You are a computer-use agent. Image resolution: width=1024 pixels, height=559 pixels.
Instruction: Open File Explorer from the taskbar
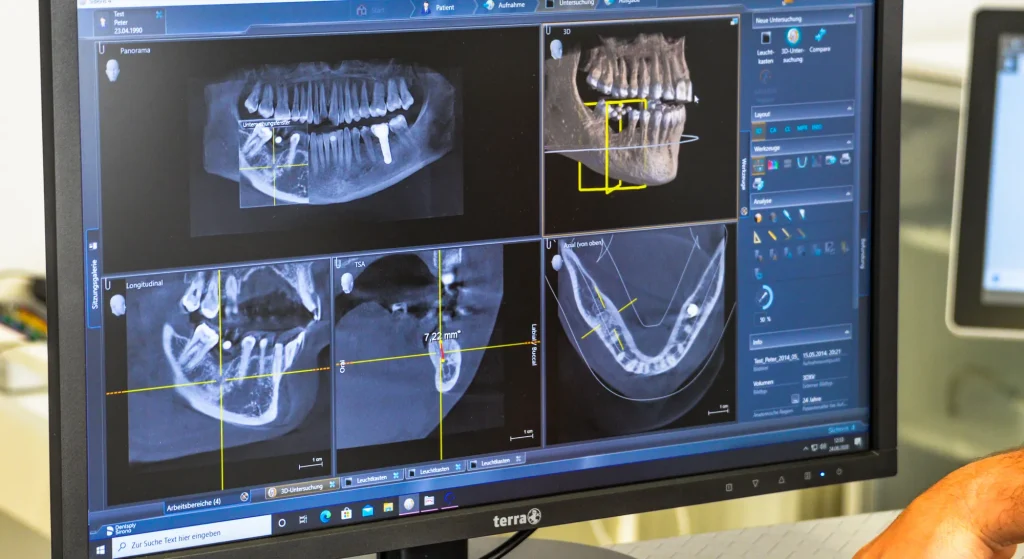(388, 507)
